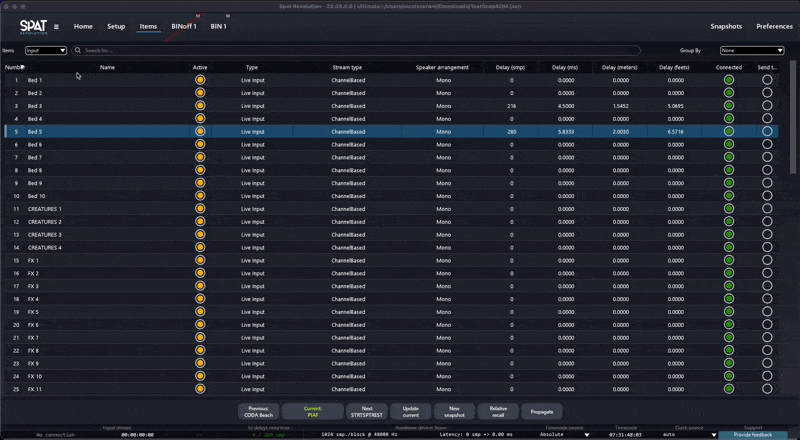The height and width of the screenshot is (440, 800).
Task: Open the Timecode source Absolute dropdown
Action: (565, 435)
